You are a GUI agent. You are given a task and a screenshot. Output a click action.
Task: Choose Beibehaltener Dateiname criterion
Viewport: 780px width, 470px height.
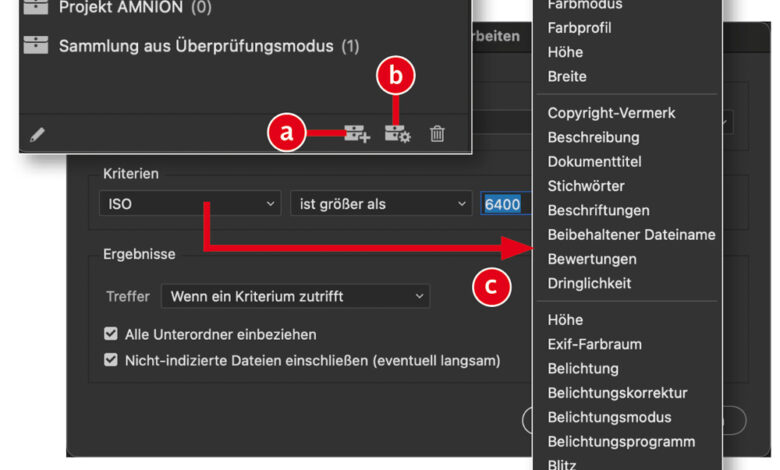(x=631, y=235)
